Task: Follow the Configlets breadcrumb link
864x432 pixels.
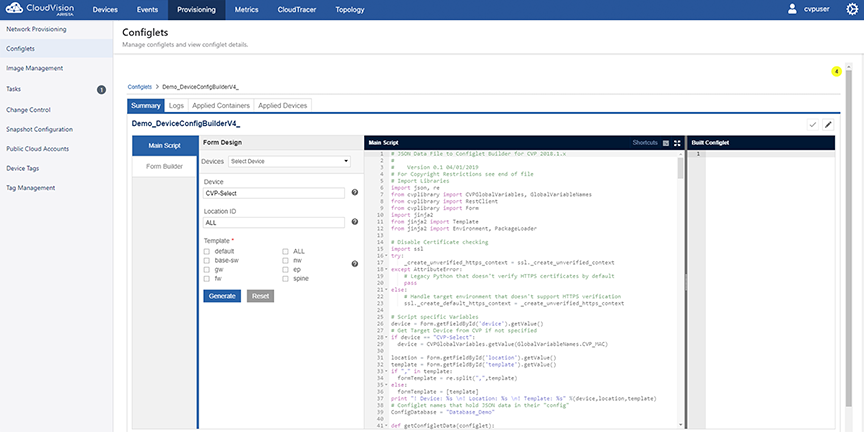Action: pyautogui.click(x=139, y=87)
